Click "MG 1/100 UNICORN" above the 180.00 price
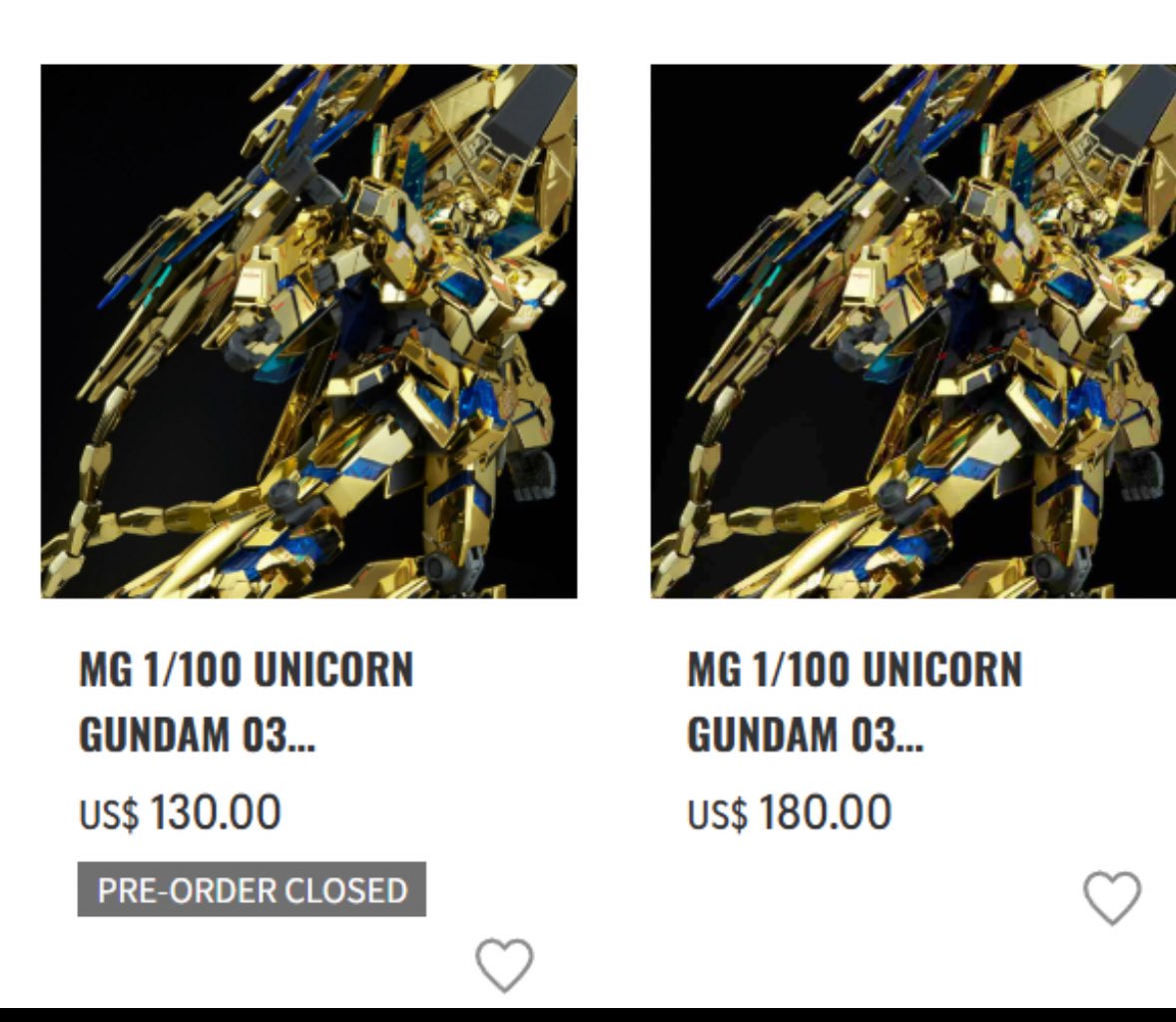Image resolution: width=1176 pixels, height=1022 pixels. click(x=855, y=670)
